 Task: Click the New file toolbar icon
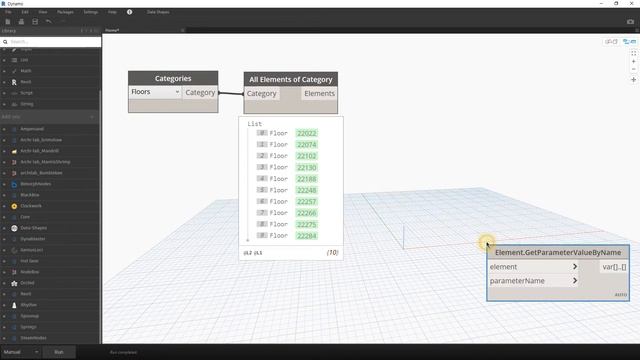tap(8, 22)
